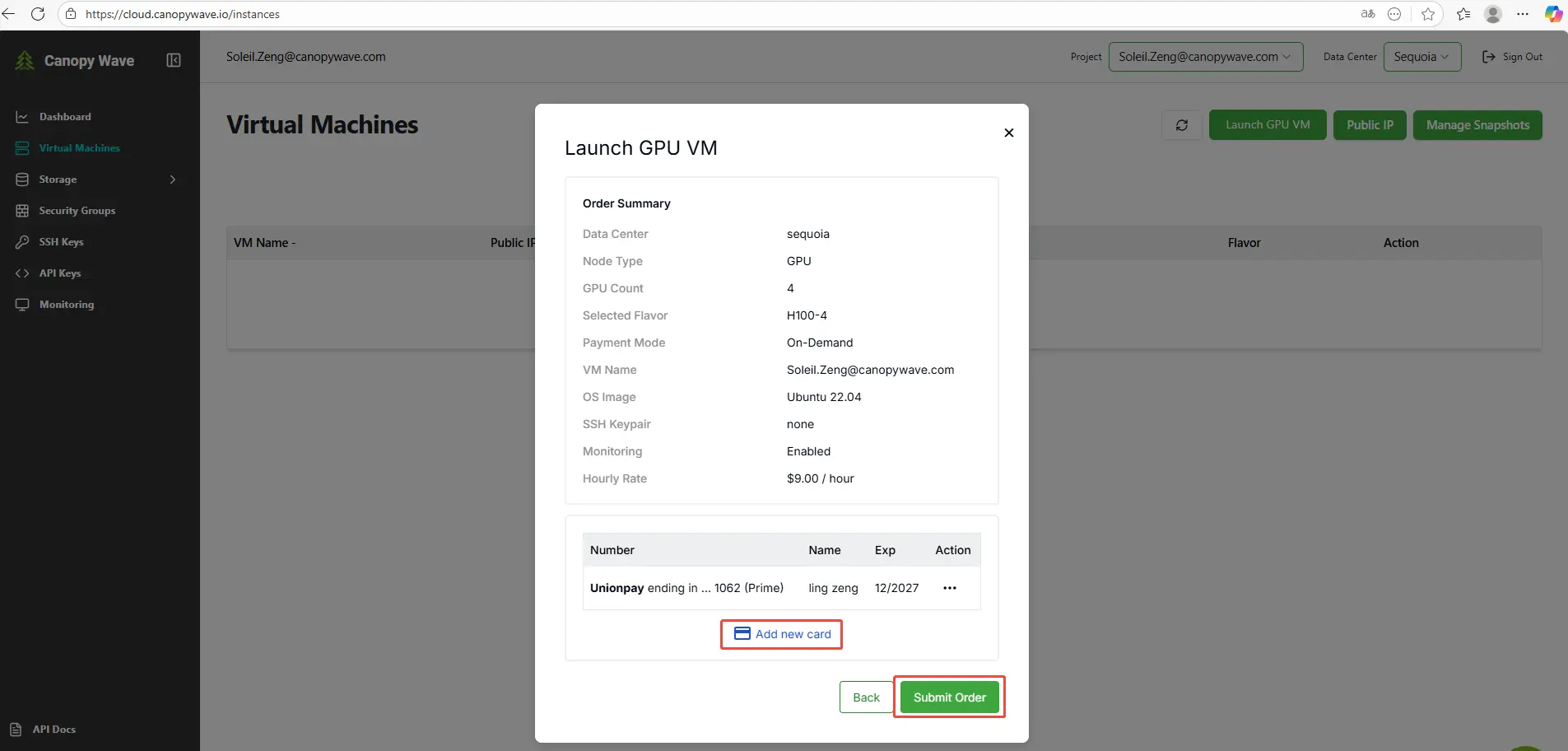Click the favorites star icon in address bar

(x=1428, y=14)
